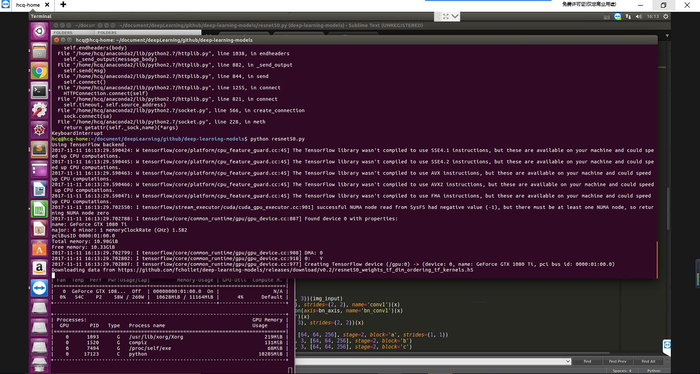
Task: Click the 'KeyboardInterrupt' line in the terminal
Action: click(77, 133)
